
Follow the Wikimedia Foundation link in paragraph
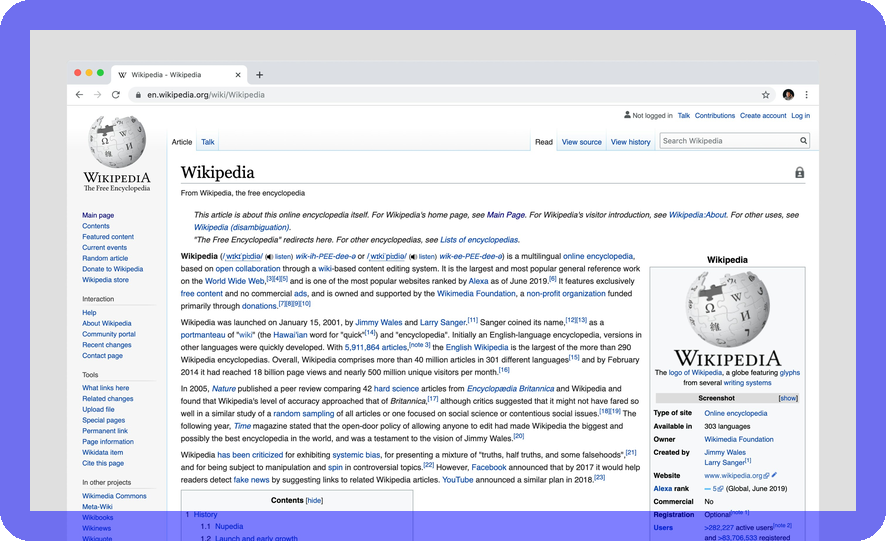(x=476, y=293)
